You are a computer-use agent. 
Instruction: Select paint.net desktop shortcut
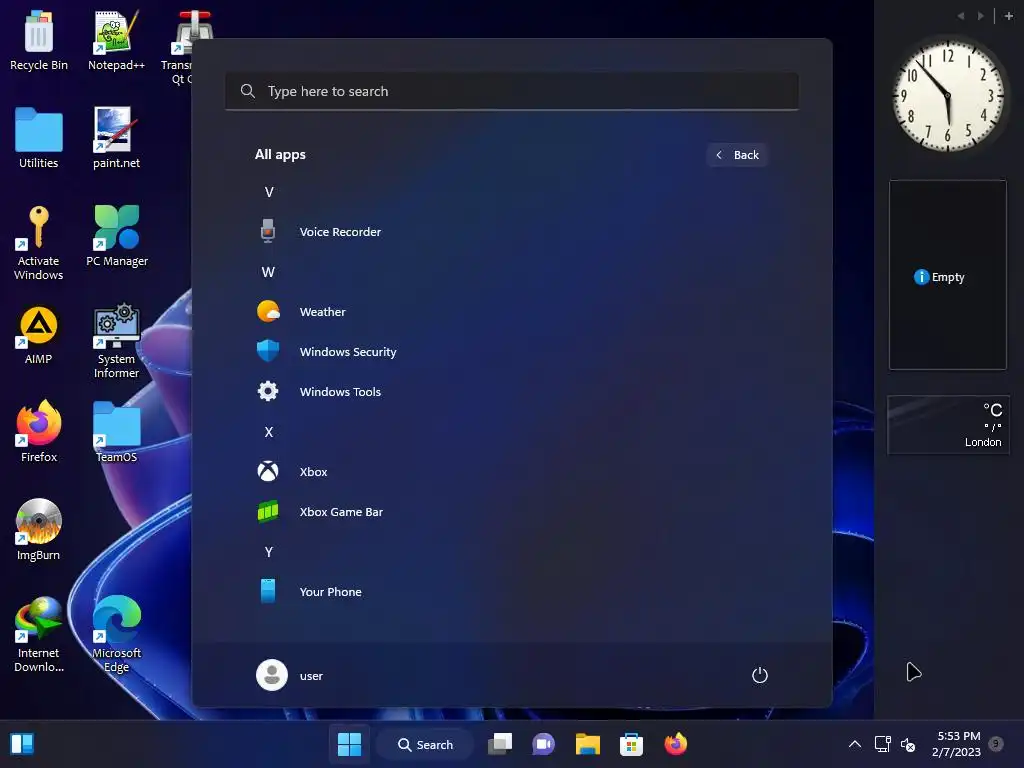116,138
